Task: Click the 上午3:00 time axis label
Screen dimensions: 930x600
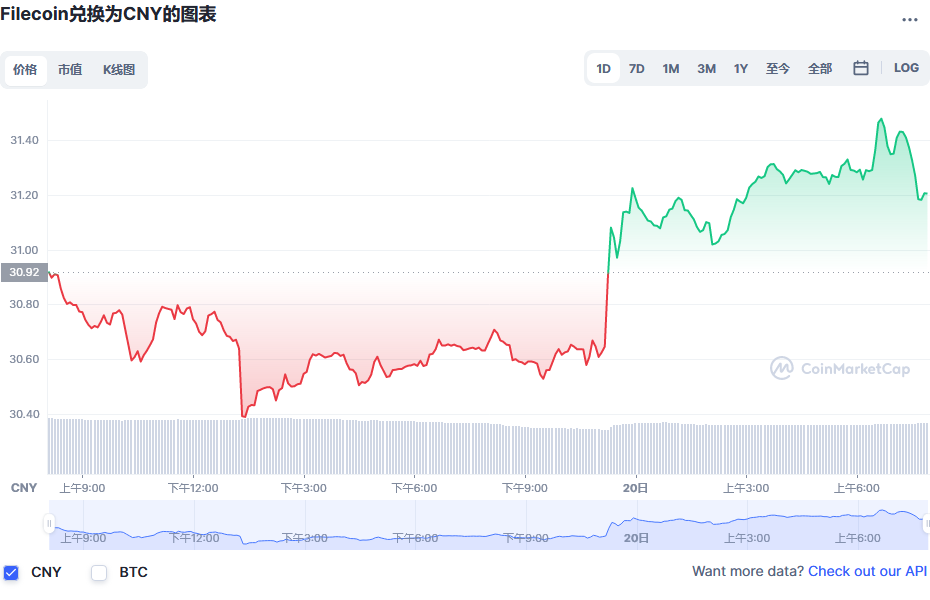Action: 746,488
